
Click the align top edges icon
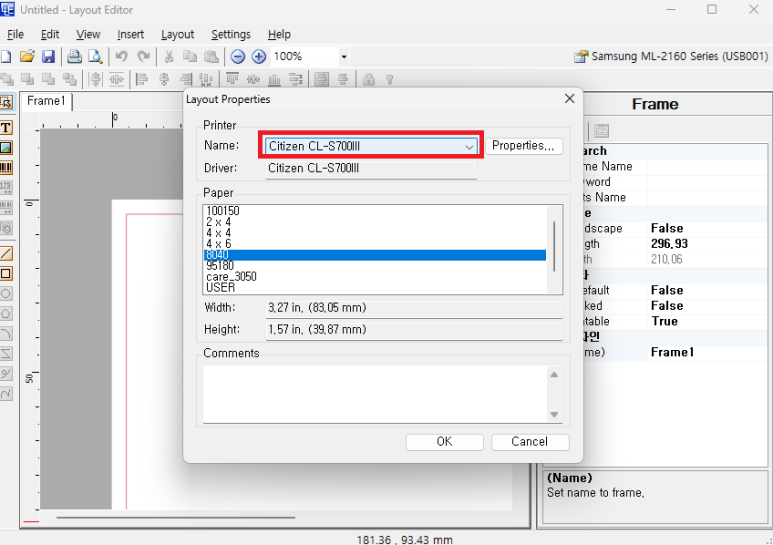click(x=232, y=79)
